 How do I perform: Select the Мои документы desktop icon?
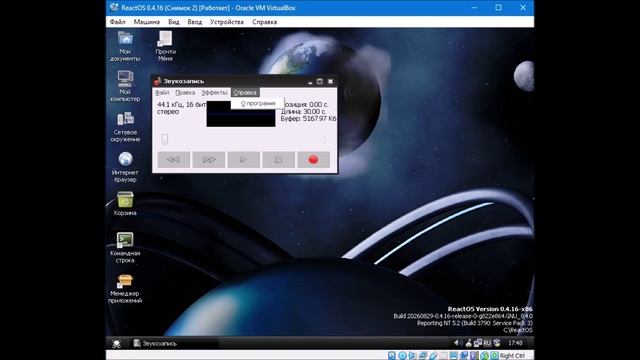pos(125,47)
